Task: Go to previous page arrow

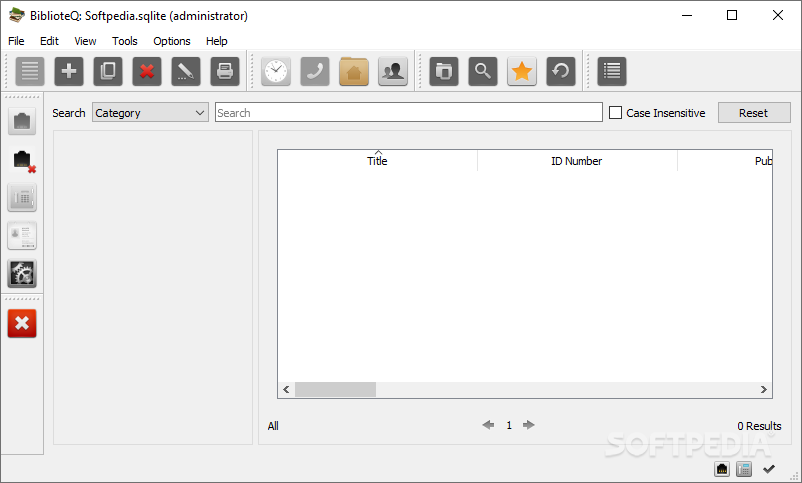Action: (488, 425)
